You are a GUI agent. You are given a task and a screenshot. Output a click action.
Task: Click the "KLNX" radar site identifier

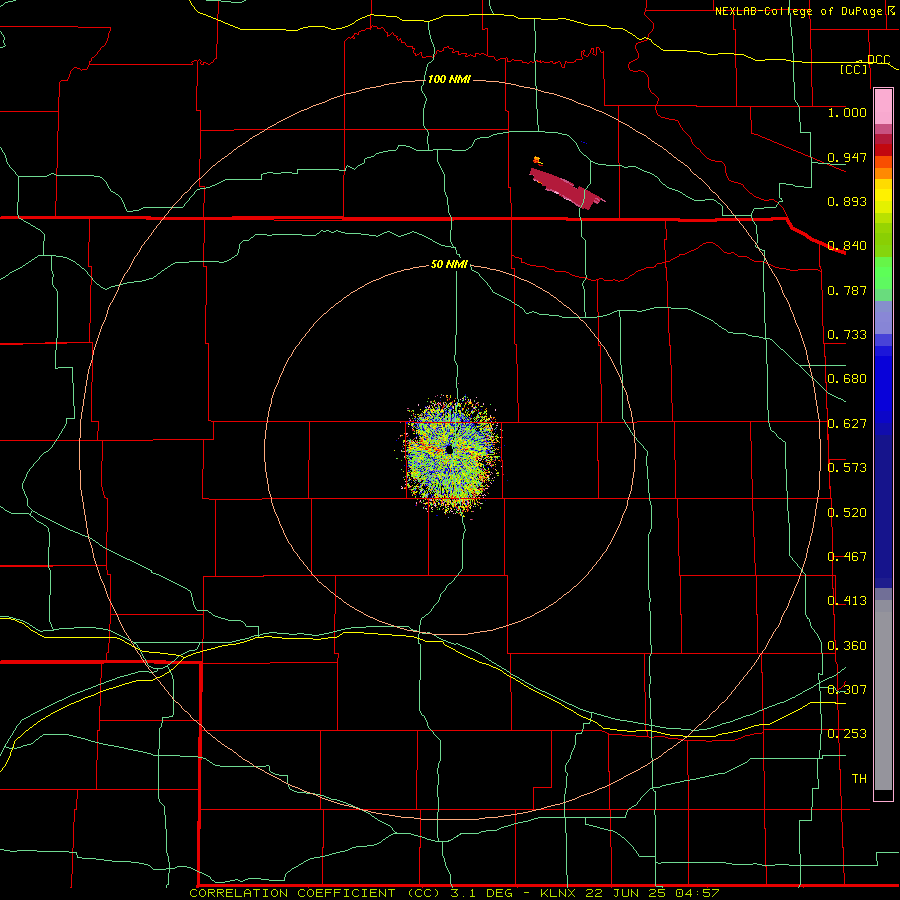[x=557, y=893]
